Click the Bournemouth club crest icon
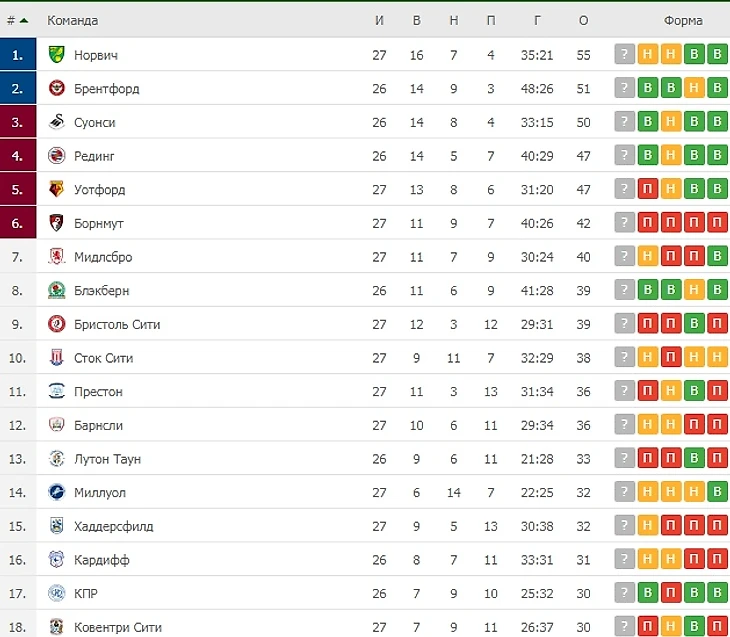This screenshot has height=637, width=730. point(57,223)
